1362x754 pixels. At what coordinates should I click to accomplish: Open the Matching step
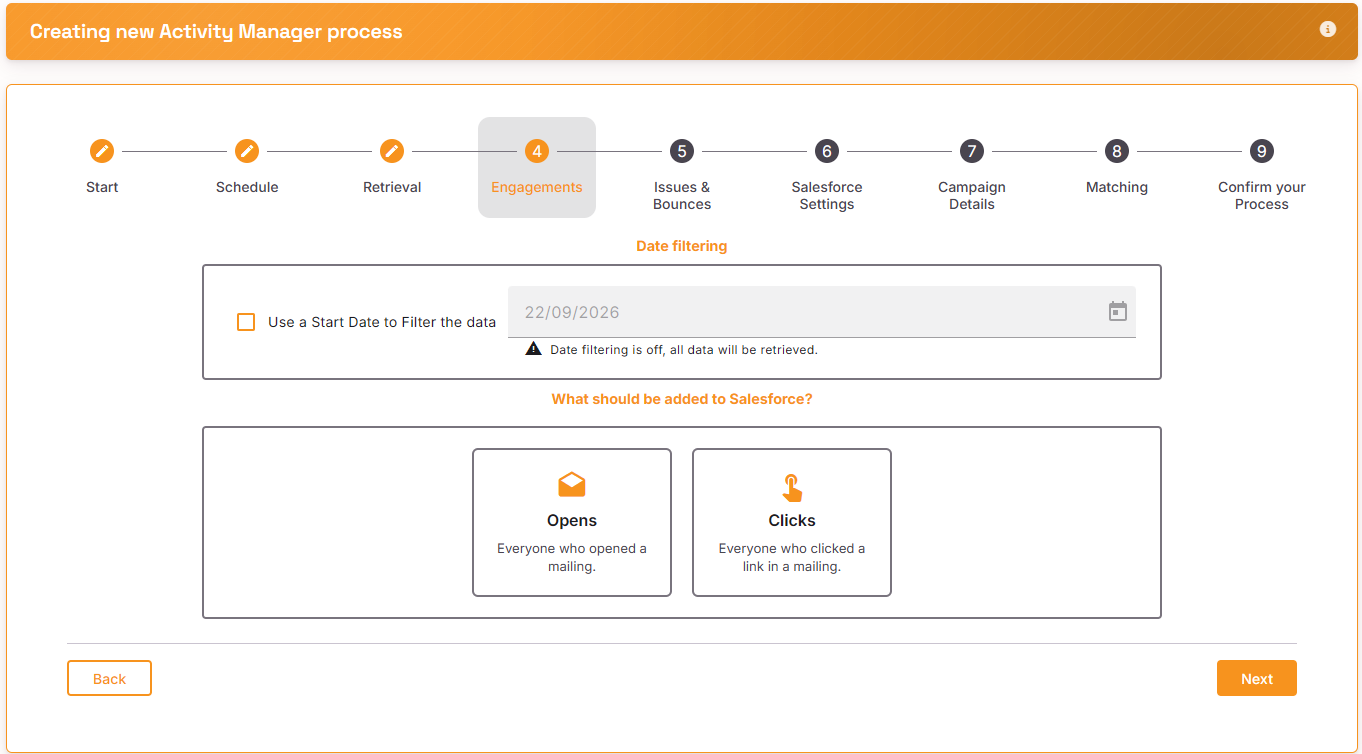1117,187
